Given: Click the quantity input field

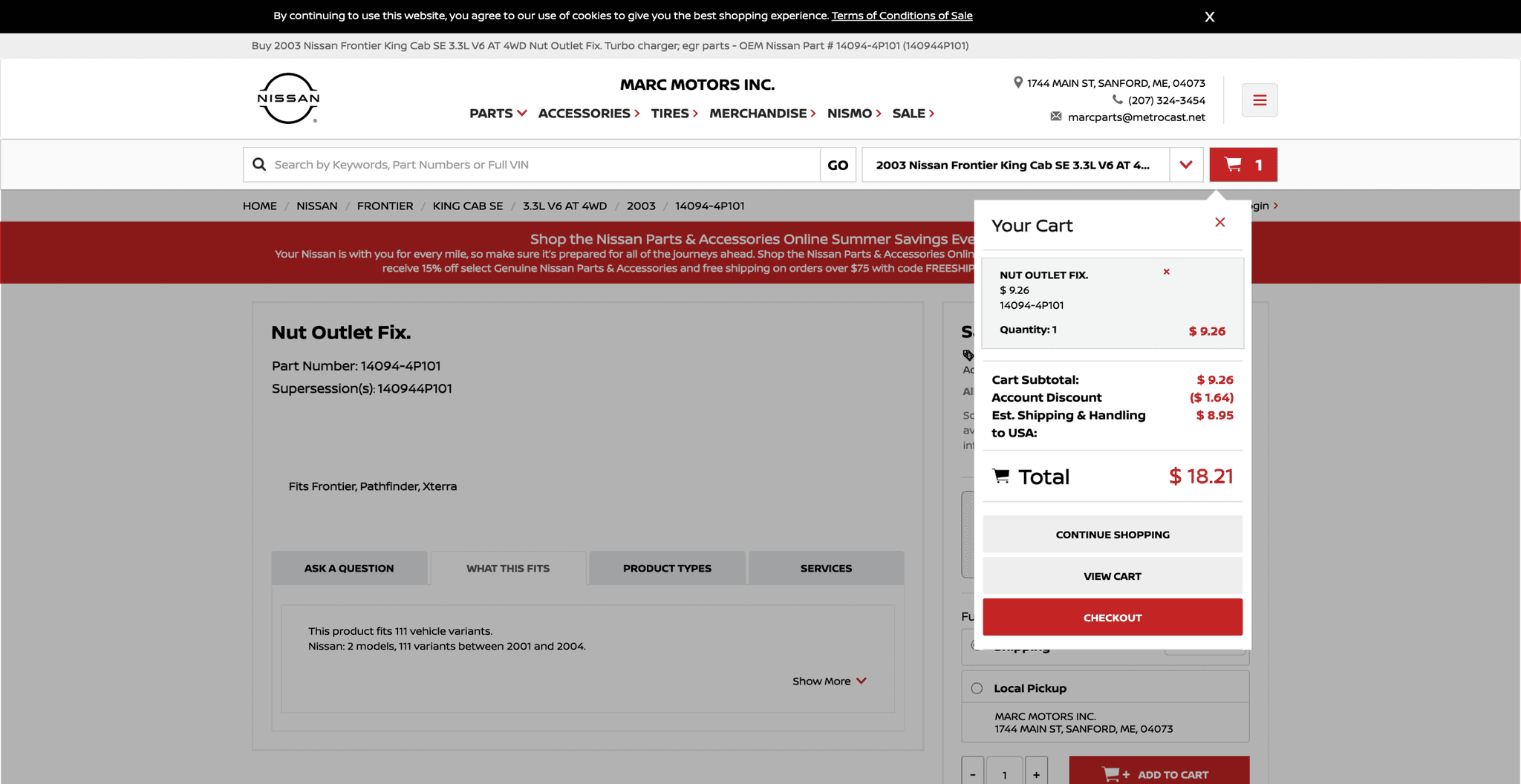Looking at the screenshot, I should coord(1004,772).
